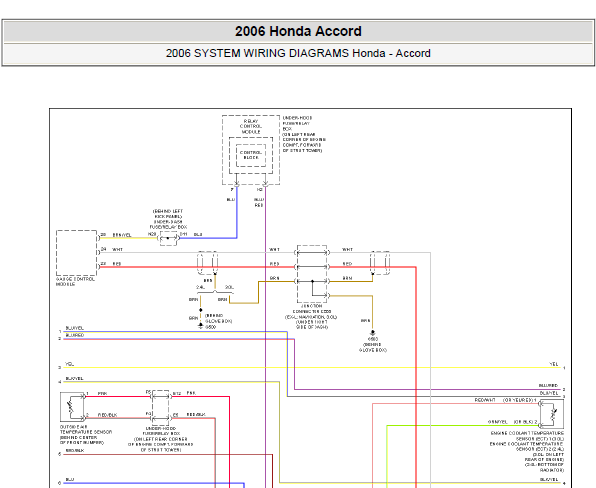Click the BLU/RED label under the relay control module
This screenshot has height=488, width=596.
259,202
